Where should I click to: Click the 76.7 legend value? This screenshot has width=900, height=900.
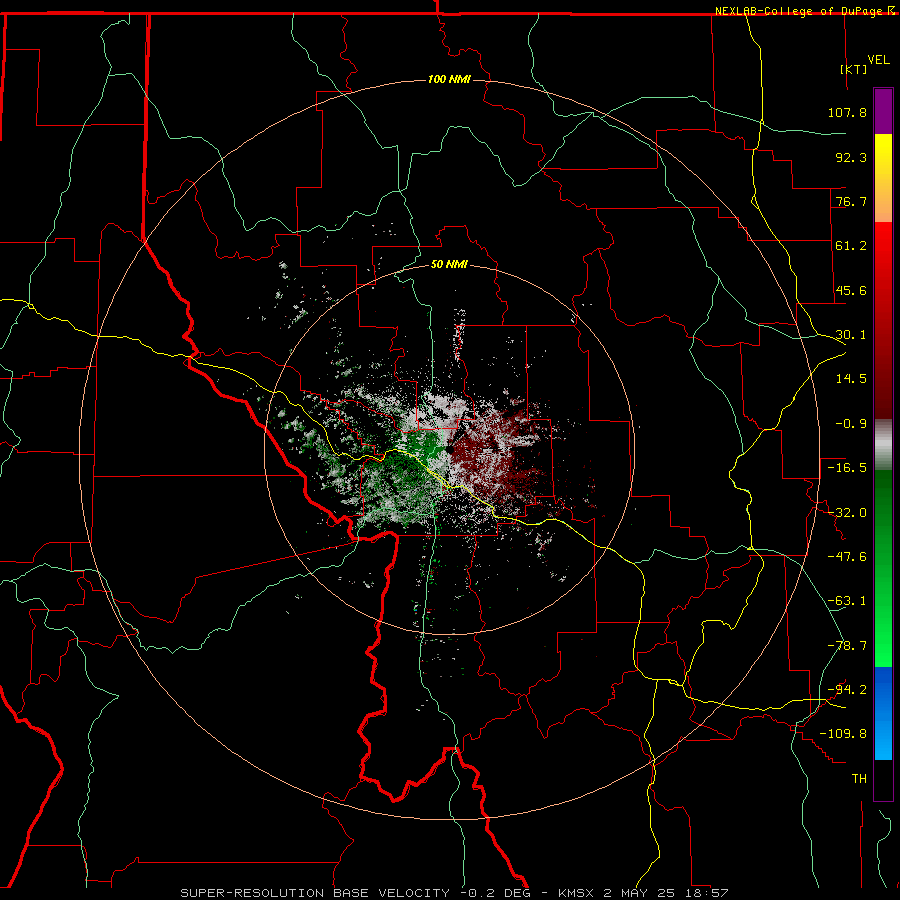(851, 201)
